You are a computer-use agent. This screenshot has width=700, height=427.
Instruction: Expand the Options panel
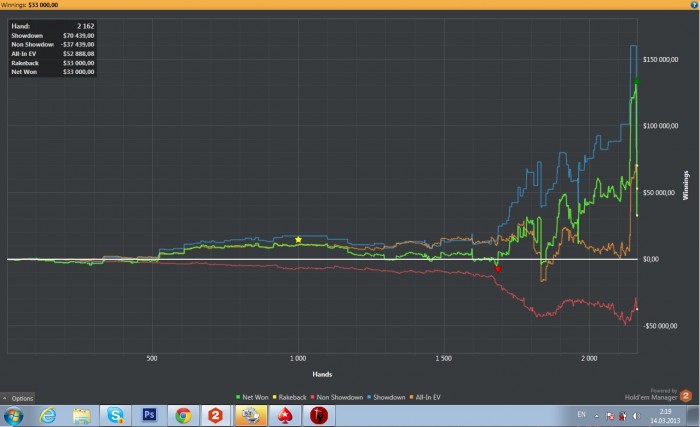coord(18,398)
